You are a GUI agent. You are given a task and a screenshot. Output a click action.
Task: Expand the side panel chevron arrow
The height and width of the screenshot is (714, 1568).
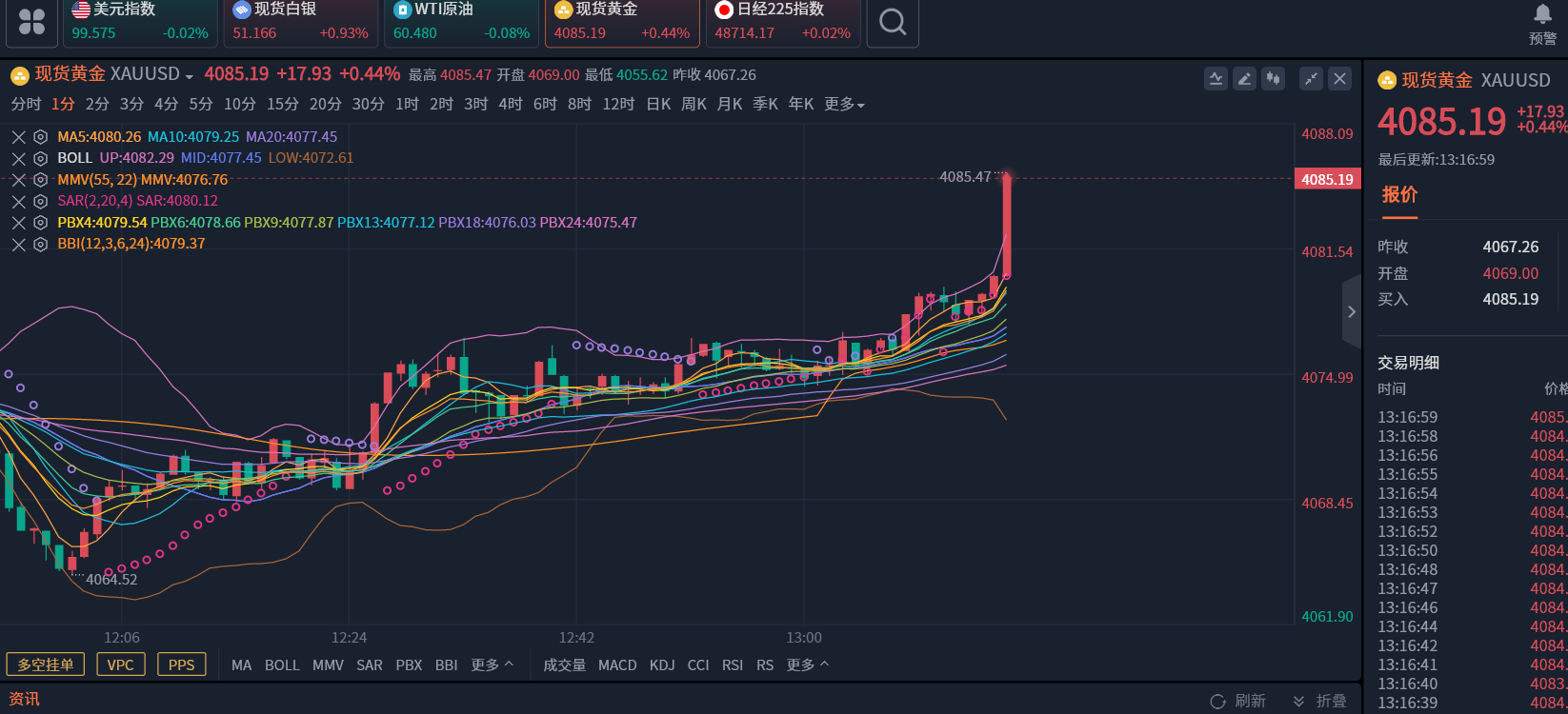[1351, 311]
